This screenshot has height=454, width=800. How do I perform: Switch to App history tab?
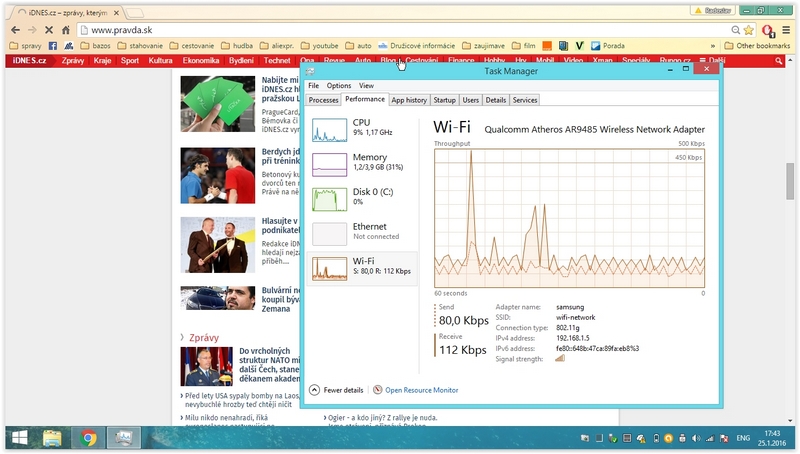[409, 100]
